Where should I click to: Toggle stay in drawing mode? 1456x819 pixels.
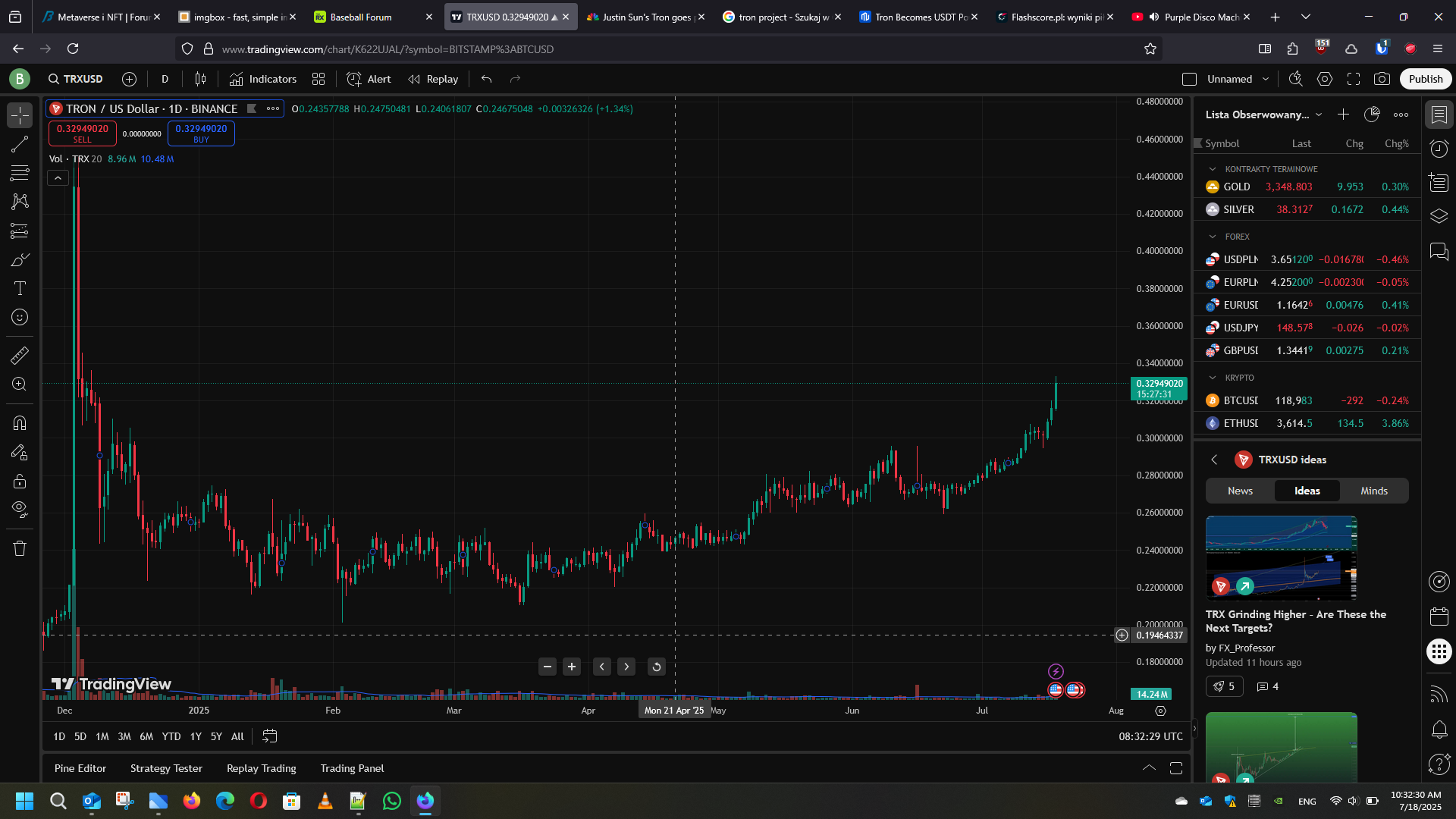coord(20,452)
